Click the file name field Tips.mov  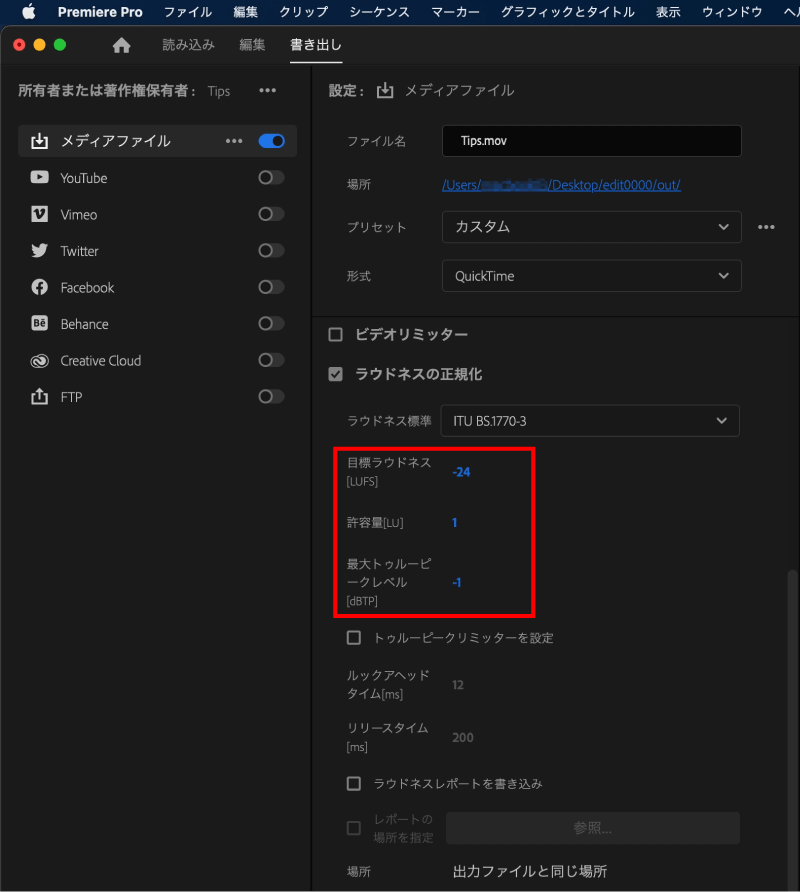pos(592,141)
